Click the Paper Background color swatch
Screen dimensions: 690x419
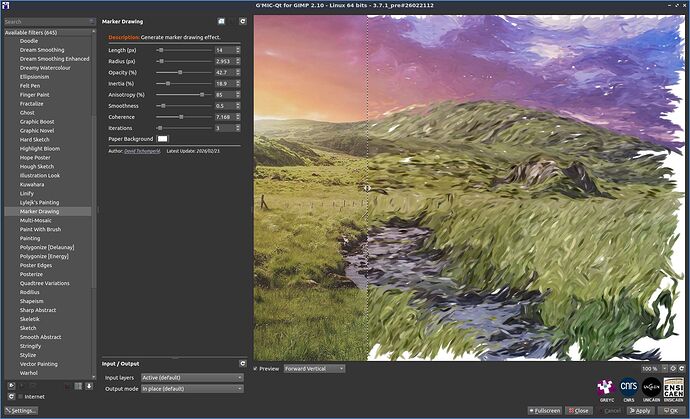pyautogui.click(x=162, y=138)
